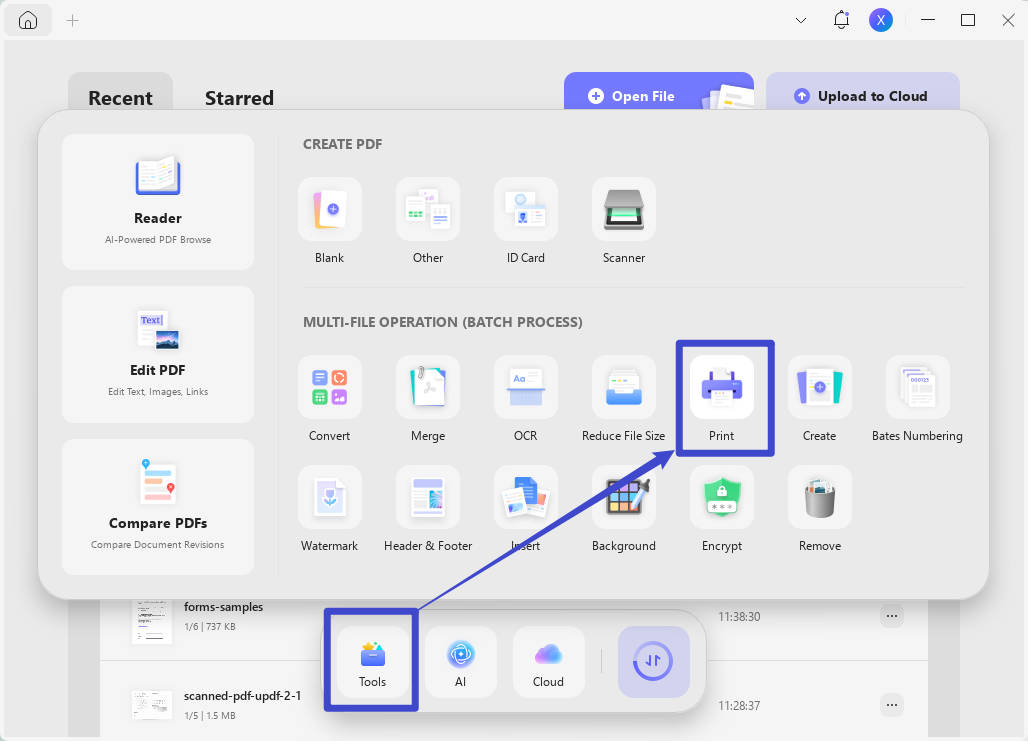Screen dimensions: 1028x741
Task: Select the batch Create tool
Action: [x=820, y=387]
